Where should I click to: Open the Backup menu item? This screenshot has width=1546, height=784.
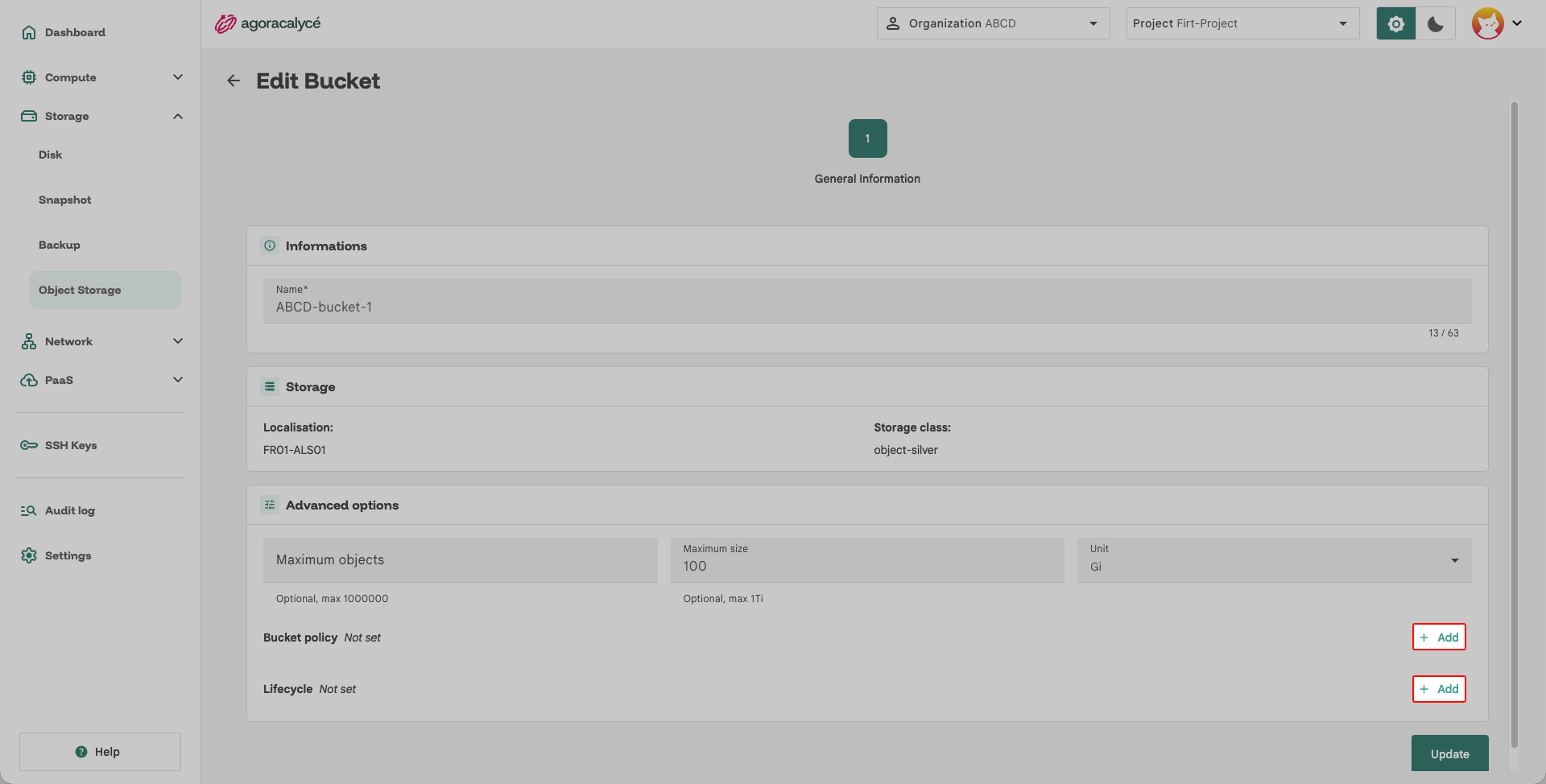point(59,245)
